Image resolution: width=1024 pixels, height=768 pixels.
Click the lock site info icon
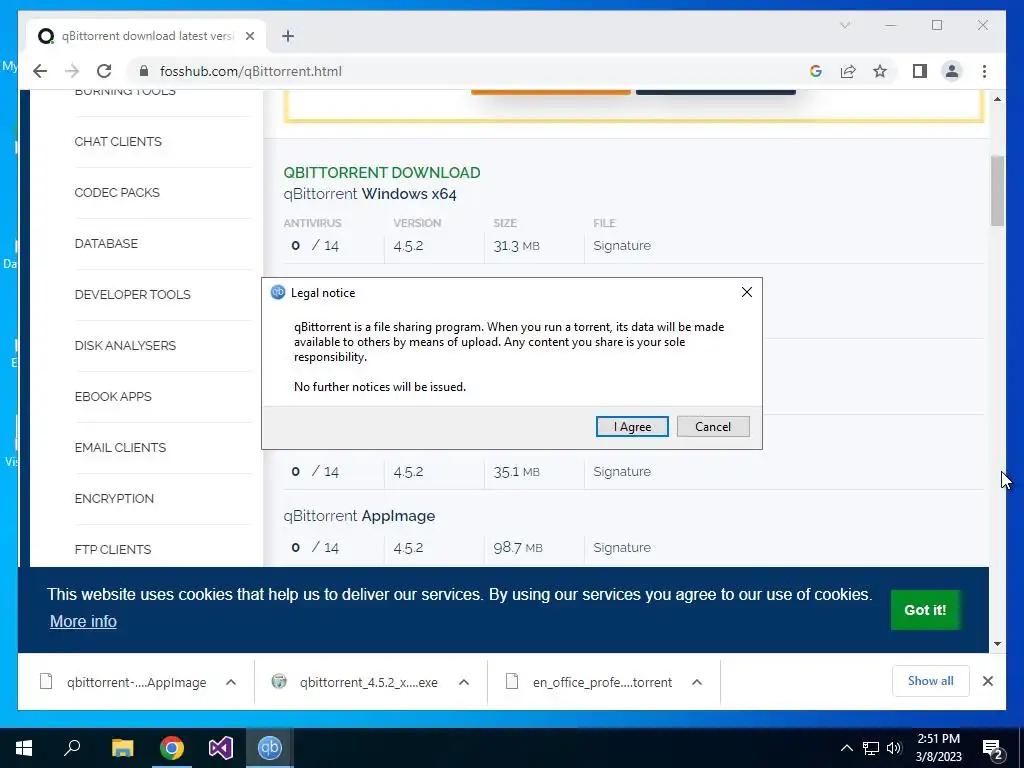pos(144,71)
